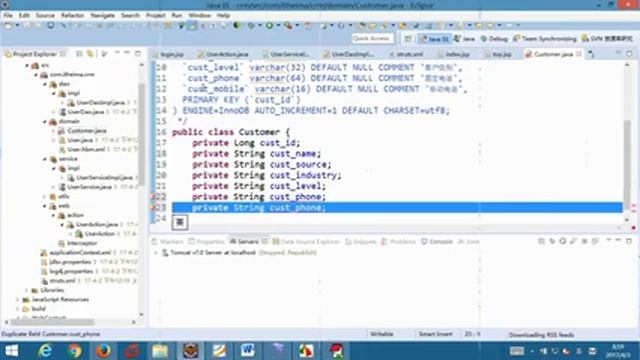This screenshot has height=360, width=640.
Task: Click Project Explorer vertical scrollbar
Action: click(x=141, y=135)
